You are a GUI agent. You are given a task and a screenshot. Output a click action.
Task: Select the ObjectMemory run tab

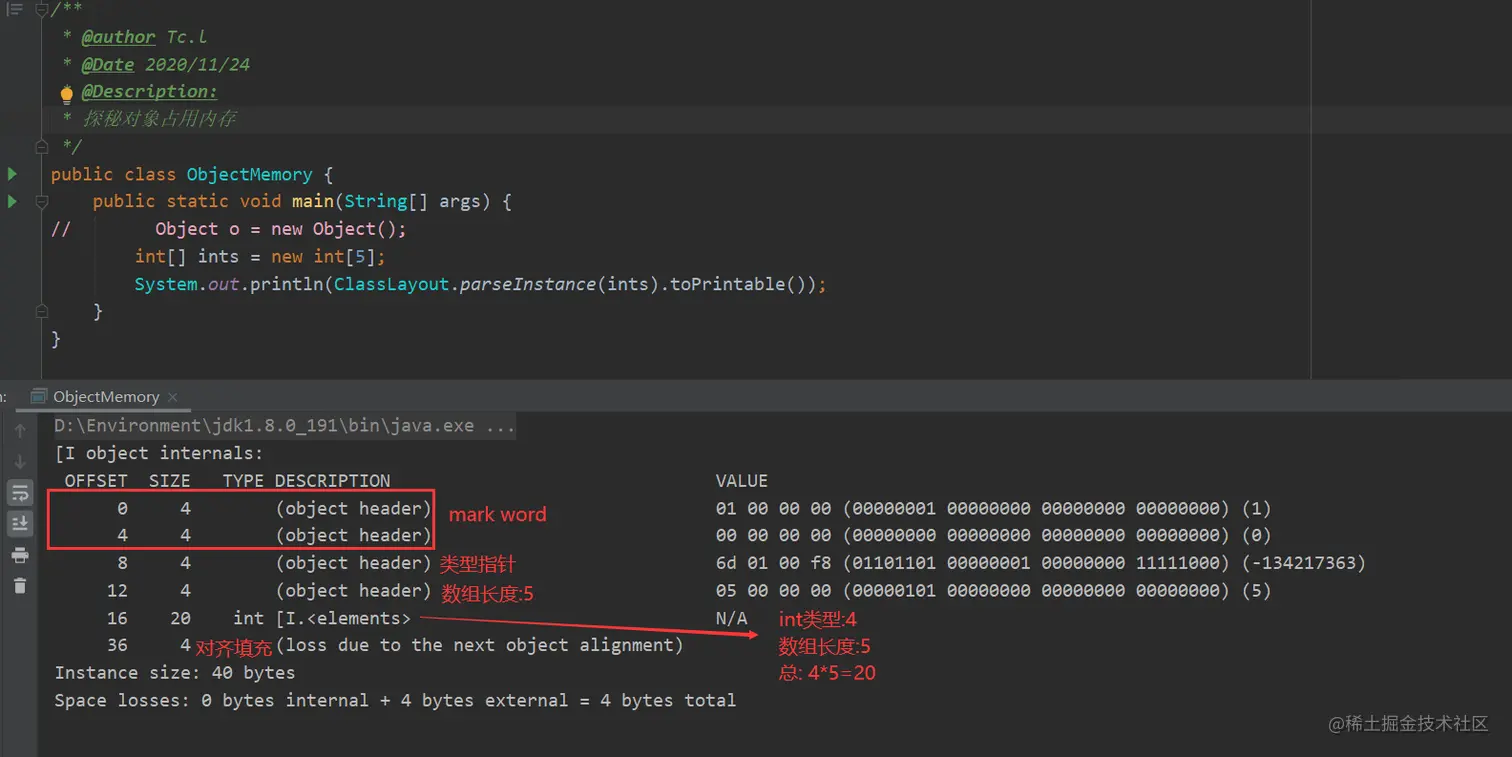point(106,396)
